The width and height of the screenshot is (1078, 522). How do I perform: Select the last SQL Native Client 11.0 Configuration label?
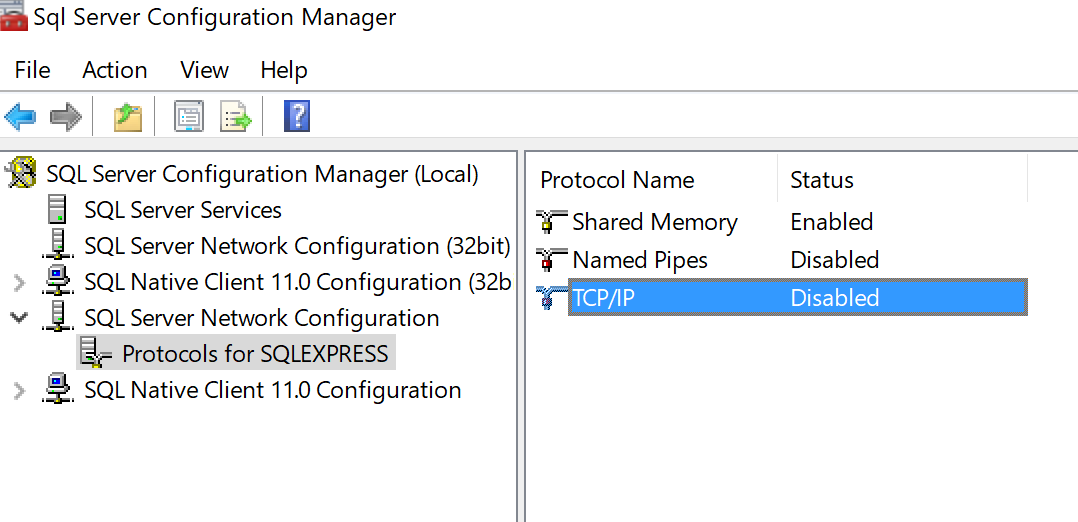pyautogui.click(x=272, y=390)
